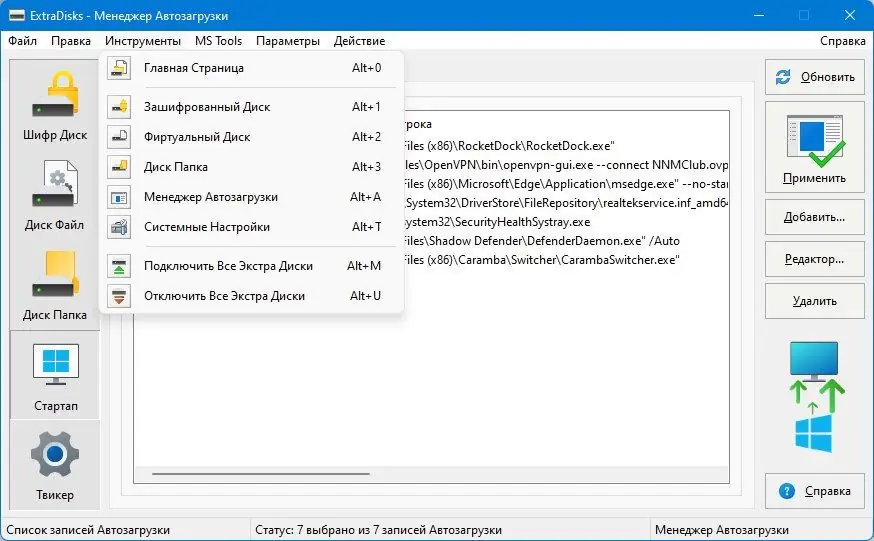Screen dimensions: 874x541
Task: Choose Главная Страница Alt+0 entry
Action: coord(251,68)
